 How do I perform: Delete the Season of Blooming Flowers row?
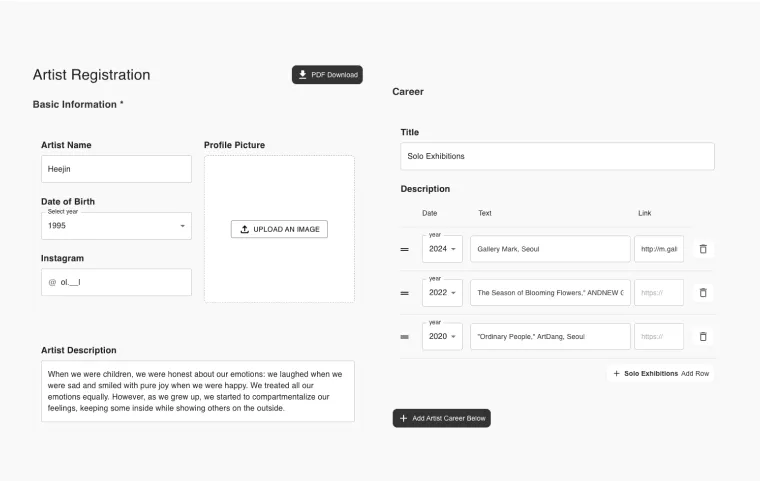click(x=703, y=293)
